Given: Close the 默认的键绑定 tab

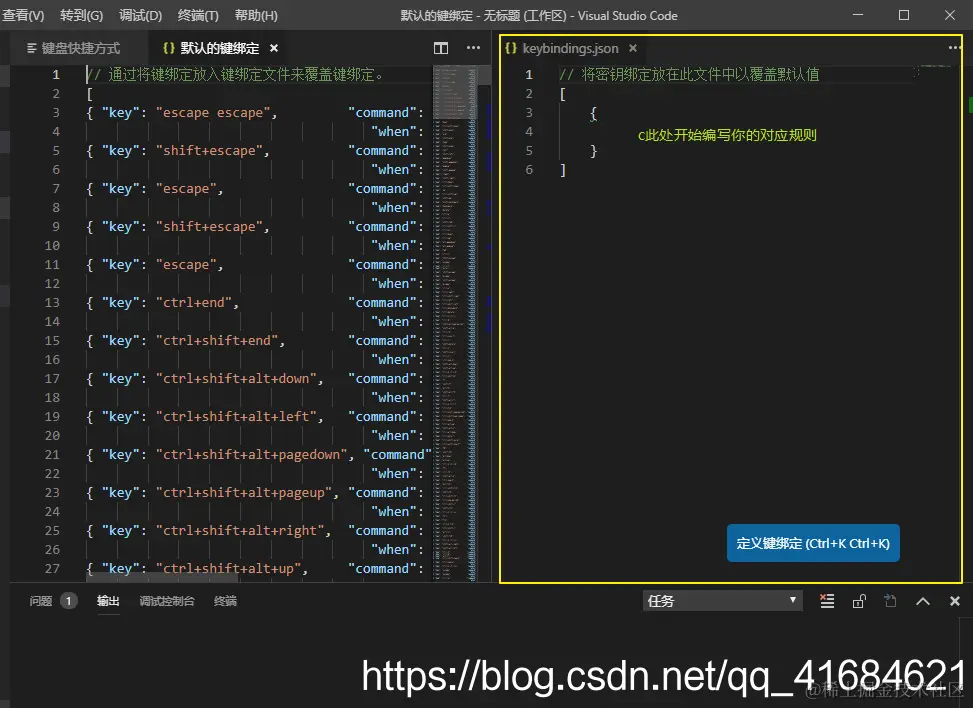Looking at the screenshot, I should [x=274, y=48].
